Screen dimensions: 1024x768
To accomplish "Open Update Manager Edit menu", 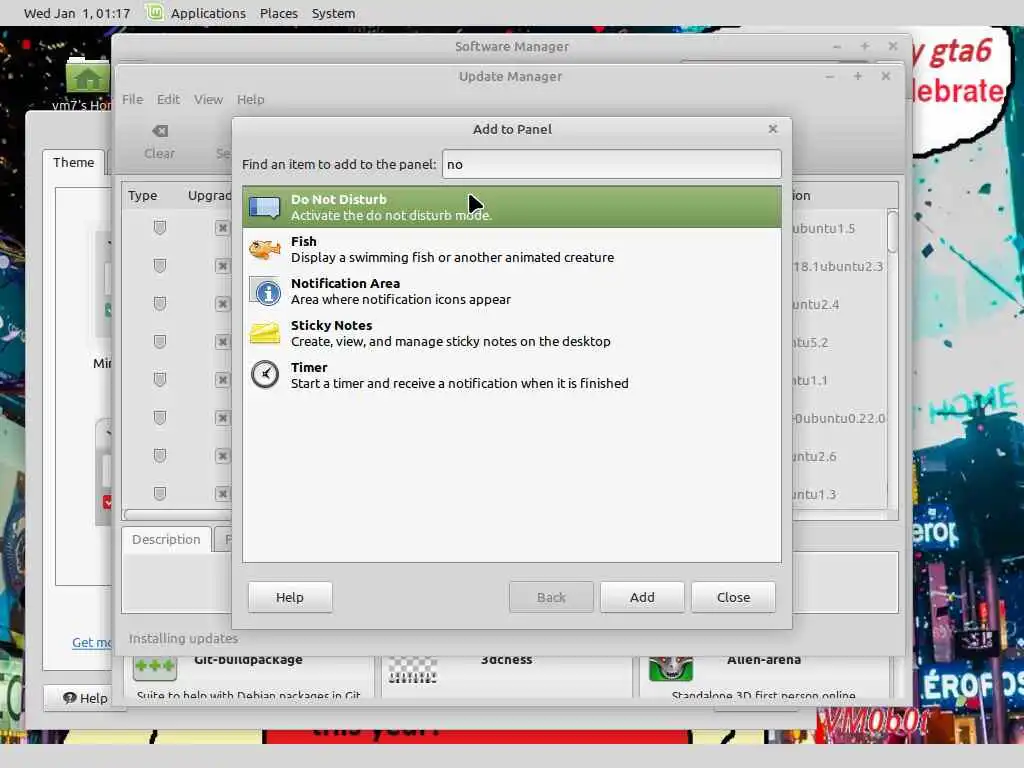I will tap(168, 99).
